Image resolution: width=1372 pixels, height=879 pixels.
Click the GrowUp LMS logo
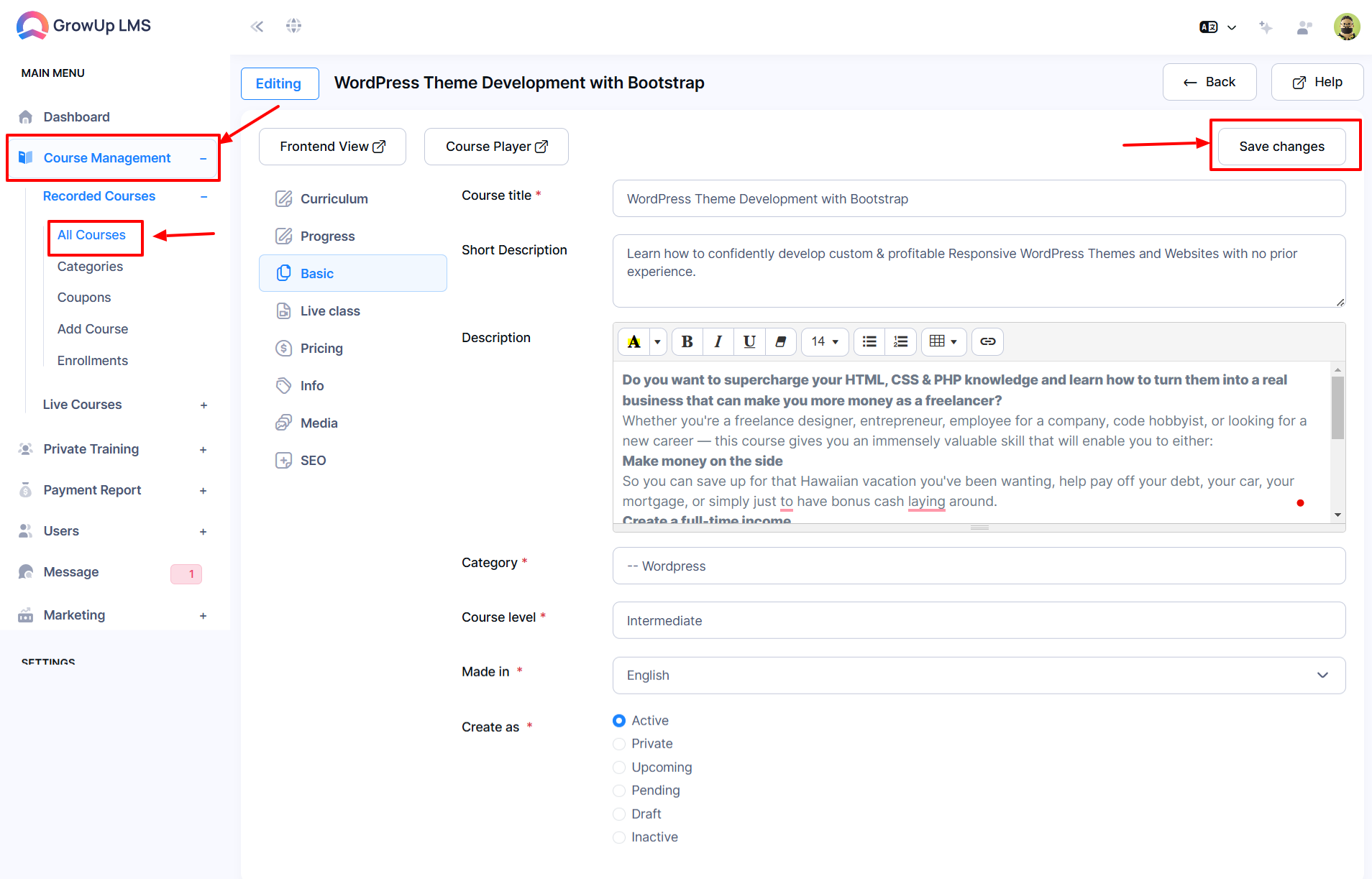[x=83, y=26]
